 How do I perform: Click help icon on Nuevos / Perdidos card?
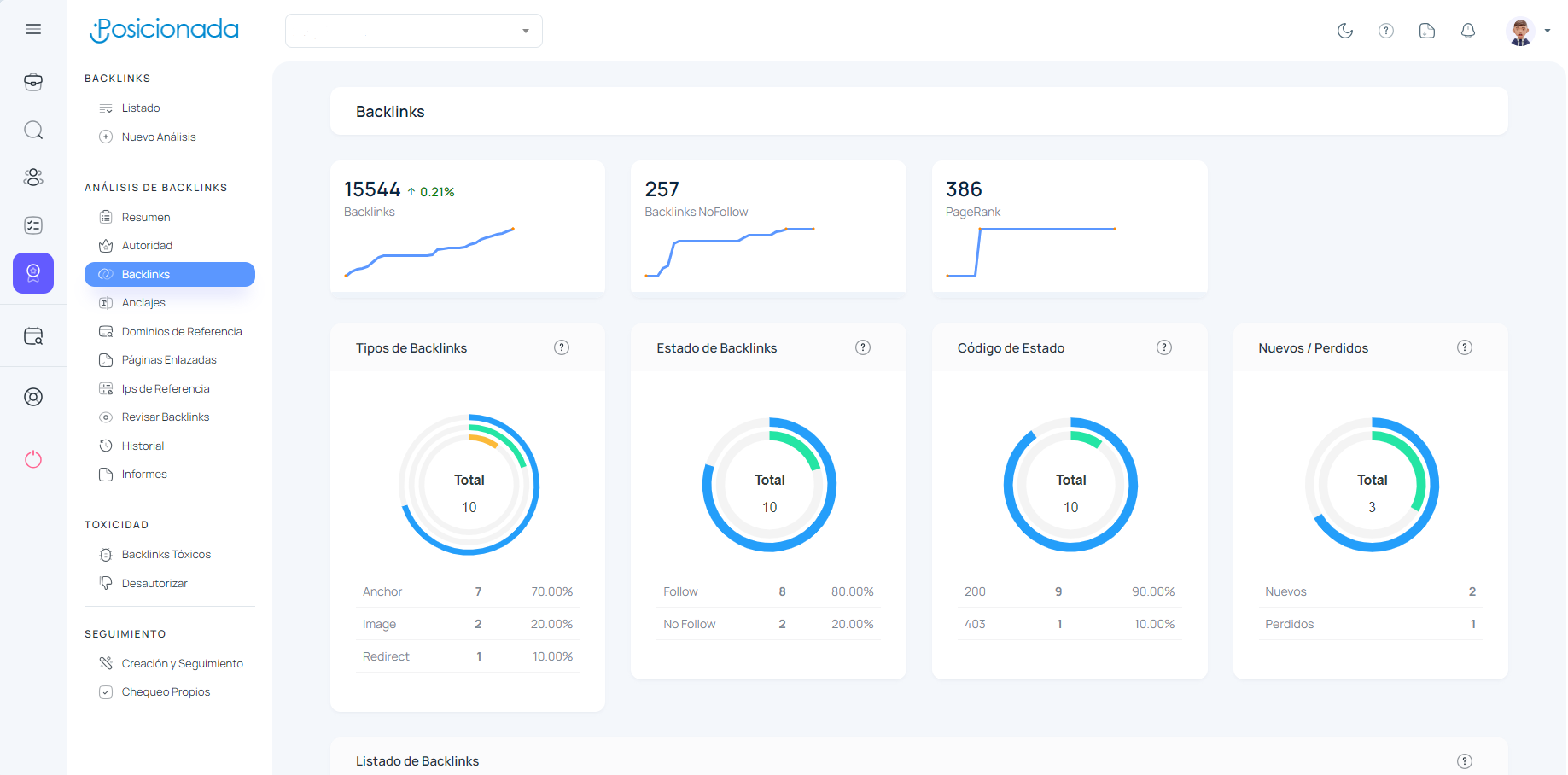tap(1465, 347)
